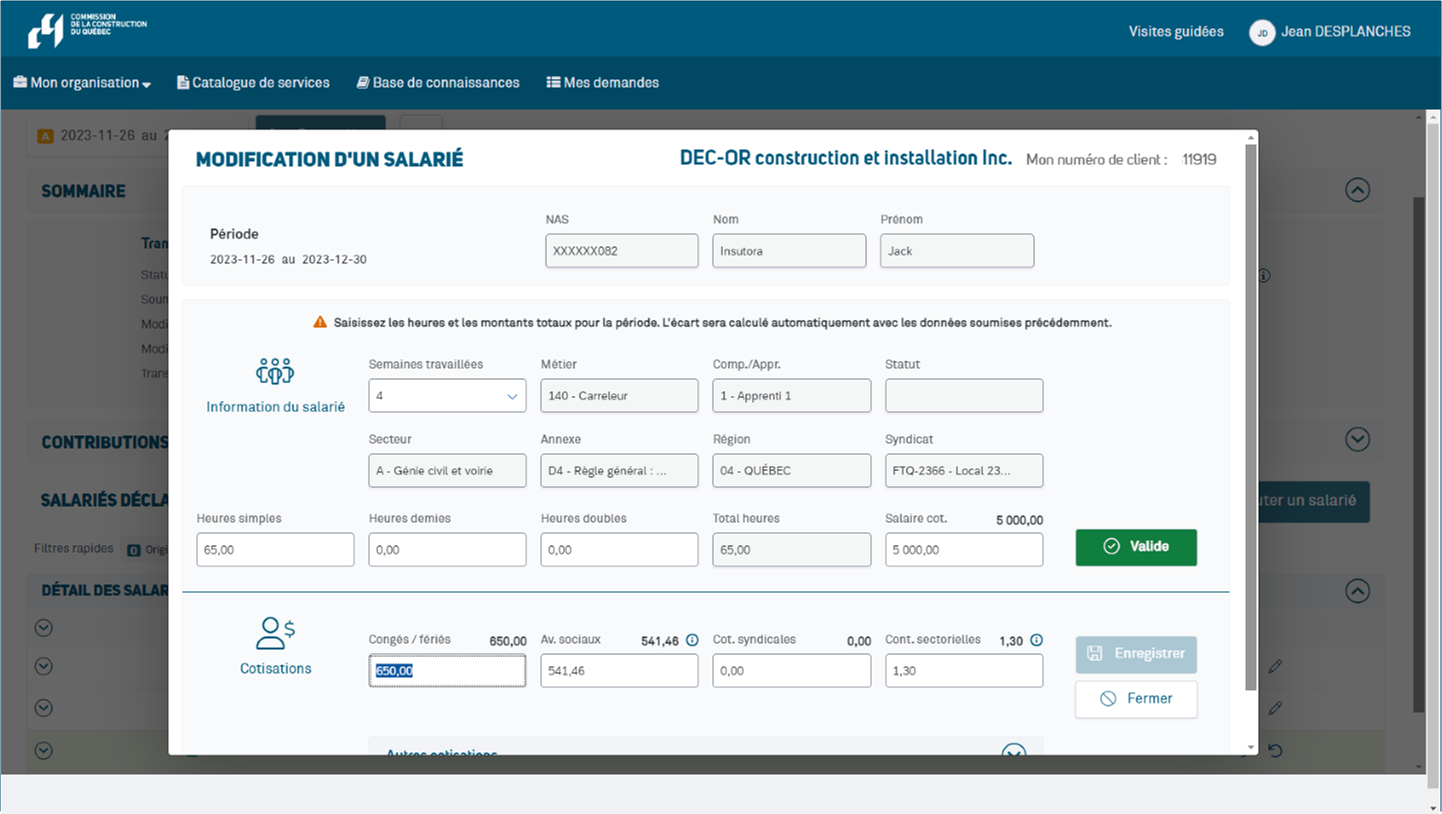
Task: Expand the Autres cotisations section
Action: 1014,753
